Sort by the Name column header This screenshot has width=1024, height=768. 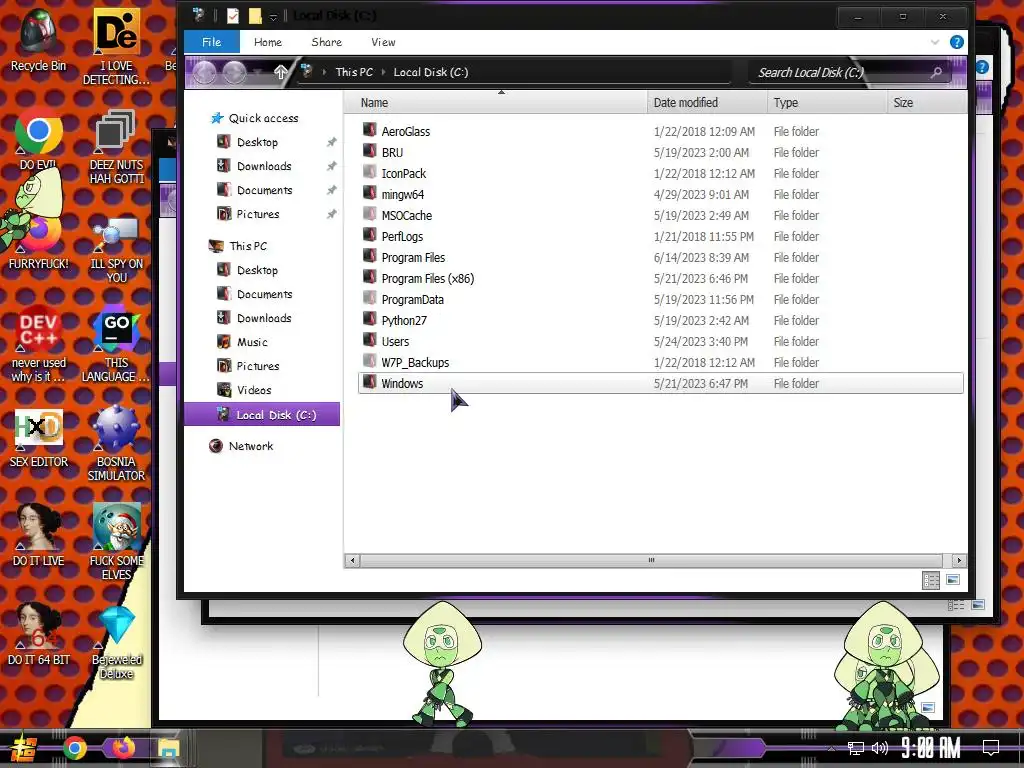click(x=496, y=103)
